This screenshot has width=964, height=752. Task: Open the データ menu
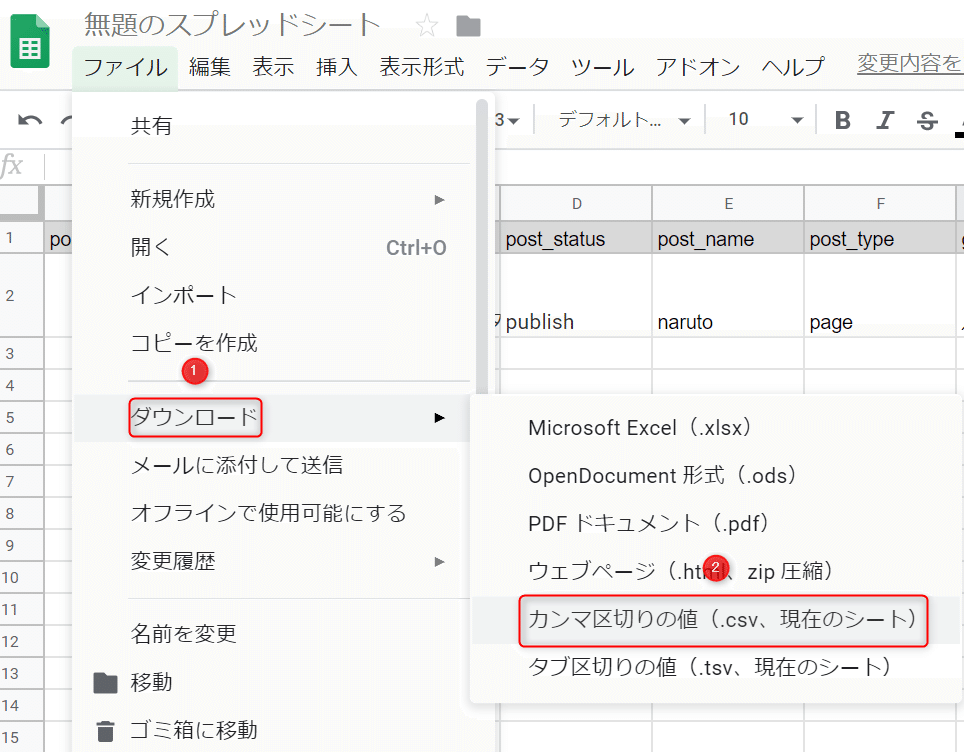pos(517,67)
